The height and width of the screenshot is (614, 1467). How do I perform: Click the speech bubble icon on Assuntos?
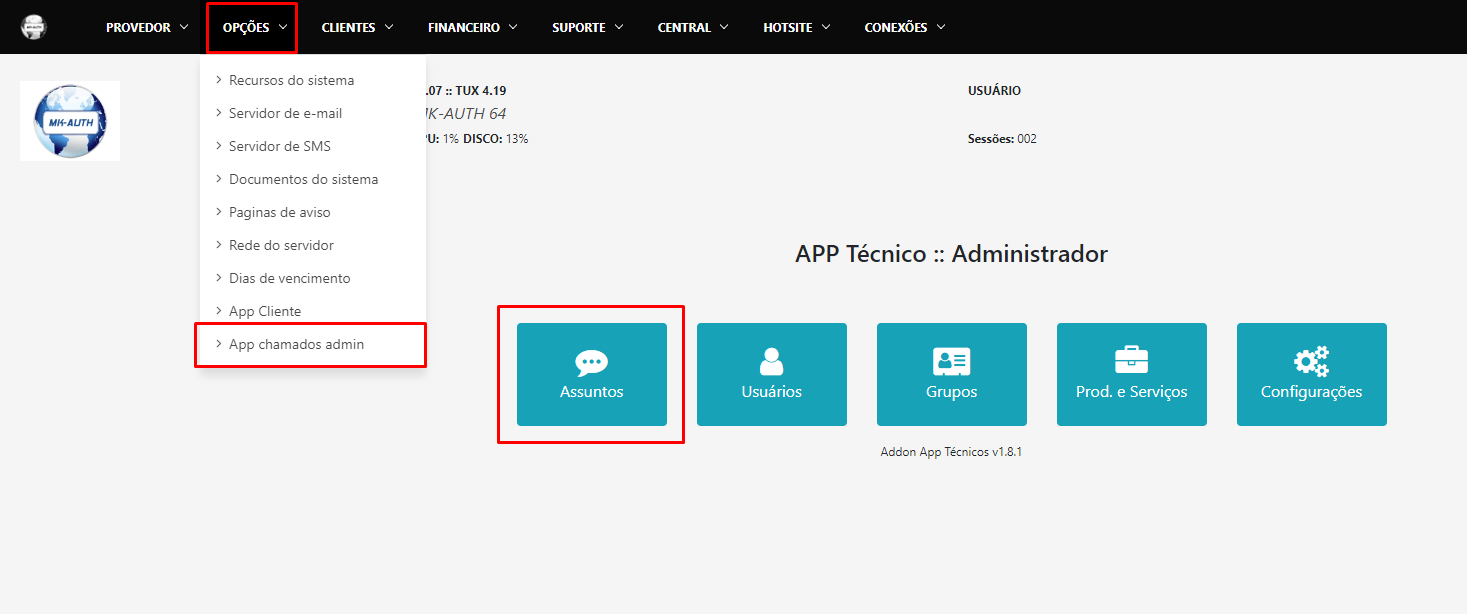point(591,362)
